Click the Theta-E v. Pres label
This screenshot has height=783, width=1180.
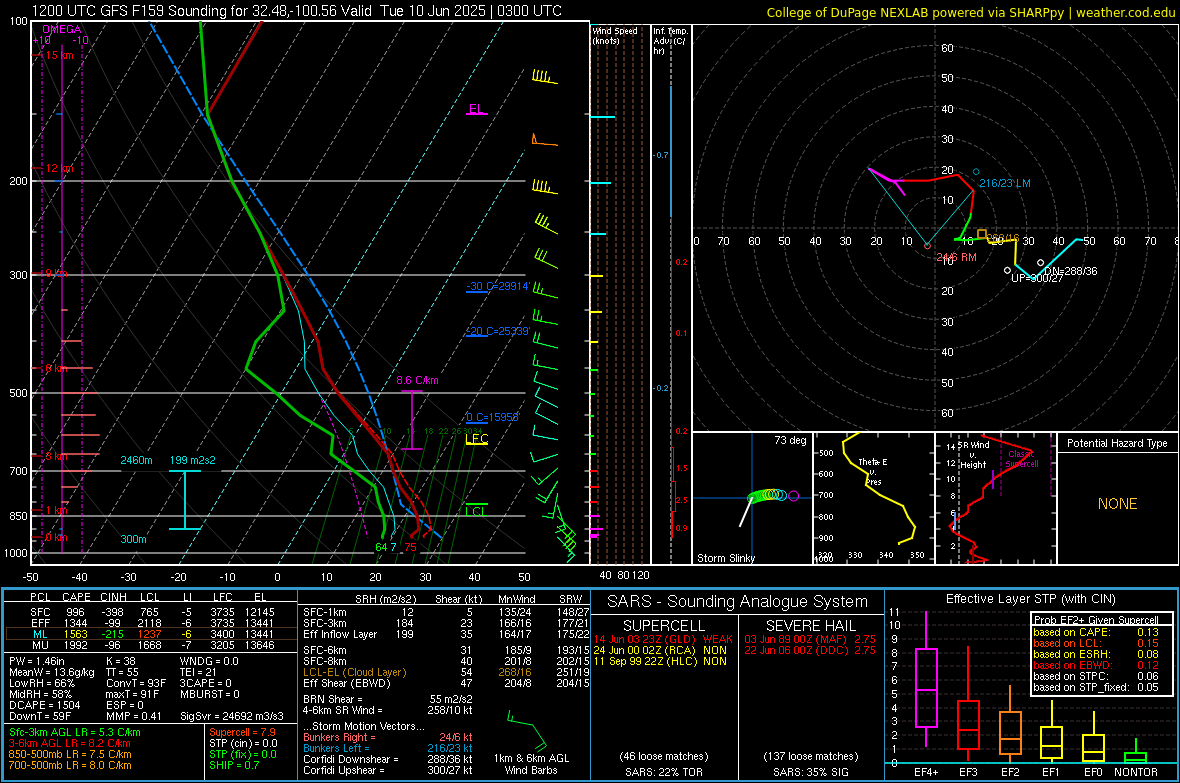873,471
